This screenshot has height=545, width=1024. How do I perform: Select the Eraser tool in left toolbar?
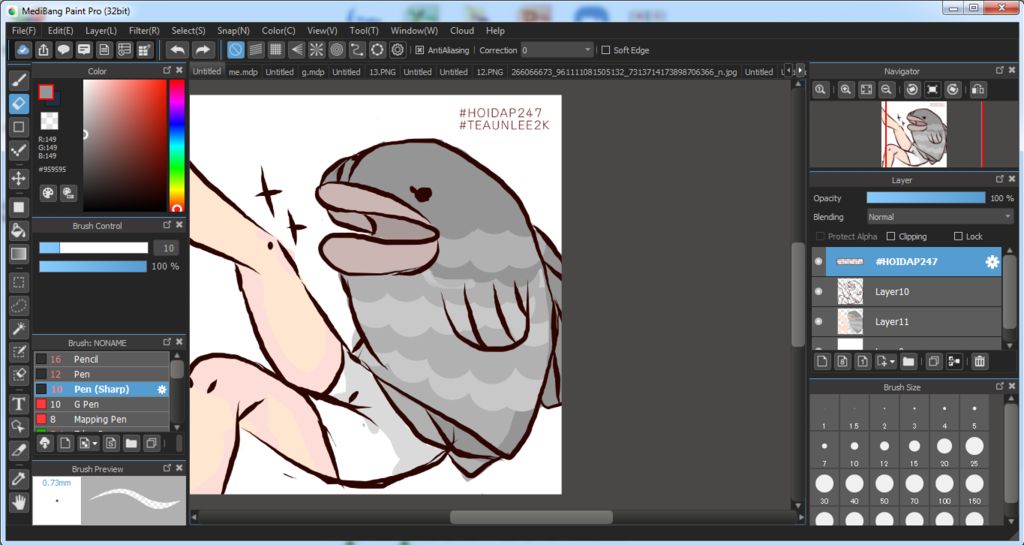[x=18, y=102]
